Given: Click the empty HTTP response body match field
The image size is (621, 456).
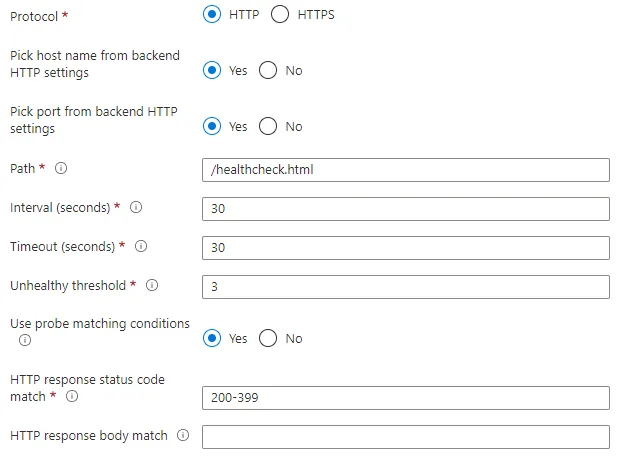Looking at the screenshot, I should tap(405, 437).
